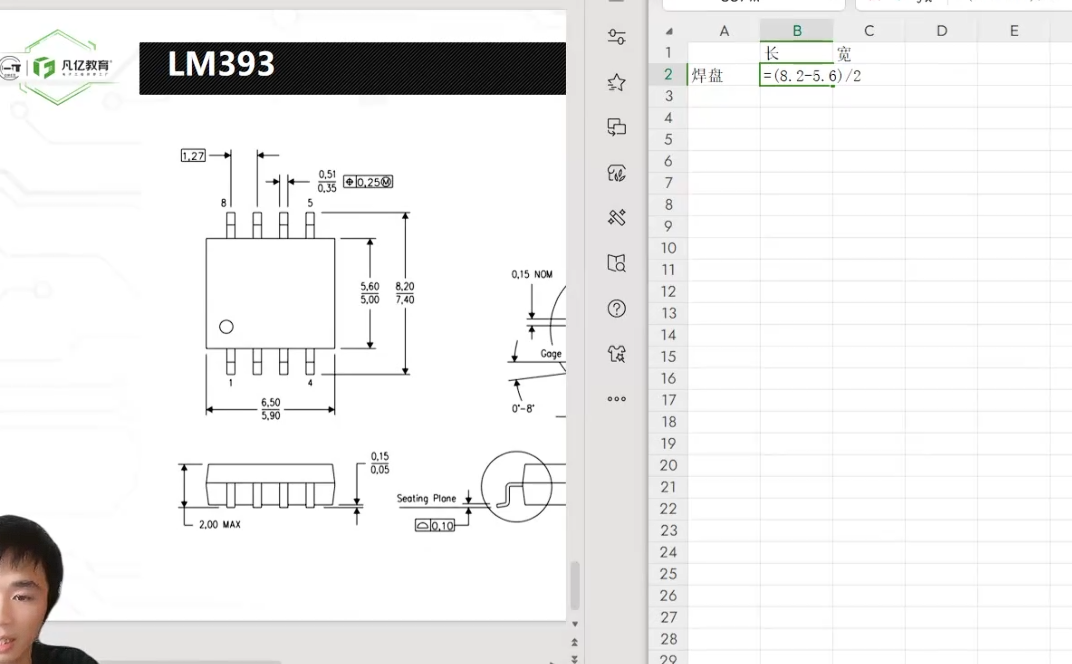
Task: Select row 10 header
Action: pos(668,248)
